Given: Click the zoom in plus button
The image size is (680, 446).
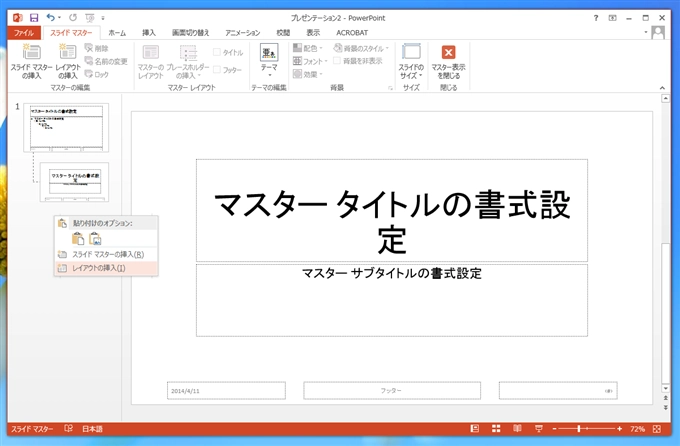Looking at the screenshot, I should tap(620, 429).
